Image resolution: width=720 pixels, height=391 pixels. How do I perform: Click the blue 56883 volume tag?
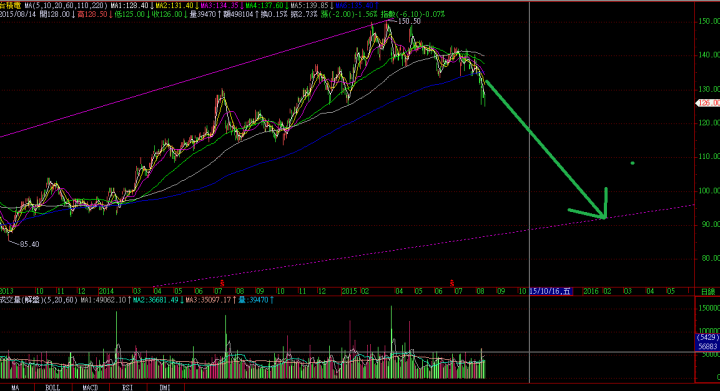point(708,346)
